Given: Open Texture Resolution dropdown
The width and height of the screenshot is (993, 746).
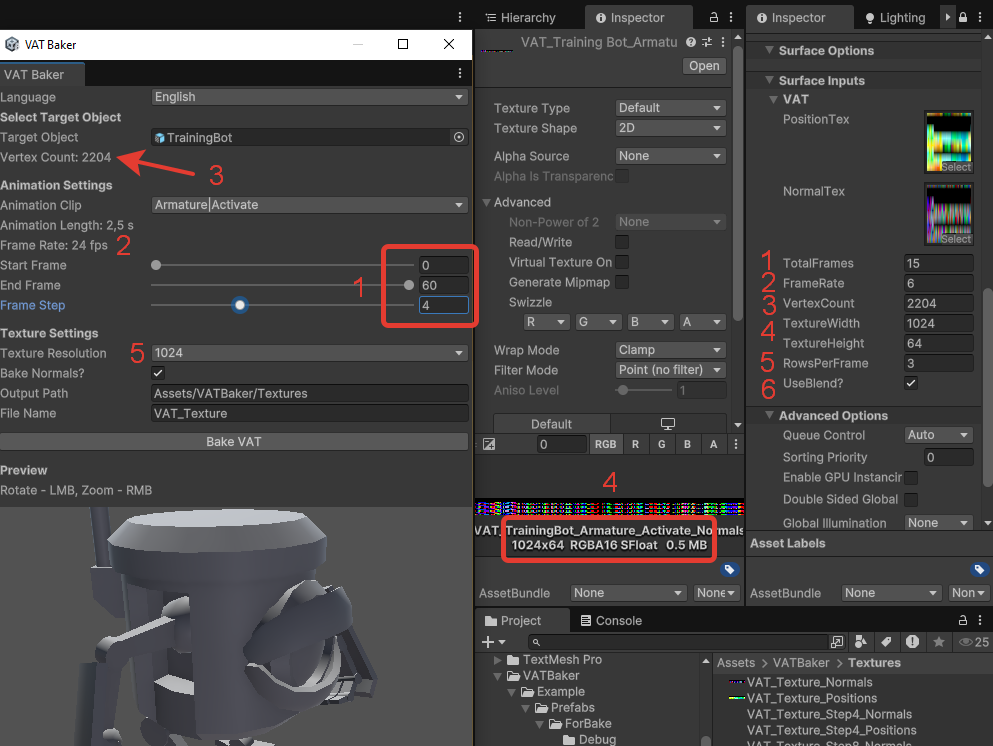Looking at the screenshot, I should point(310,353).
